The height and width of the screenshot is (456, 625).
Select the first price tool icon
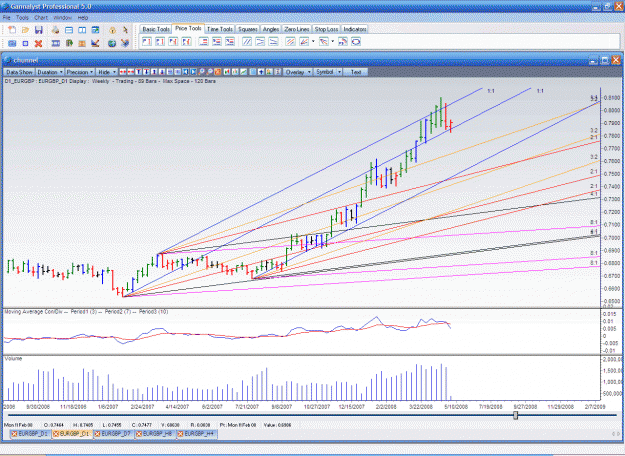coord(147,41)
